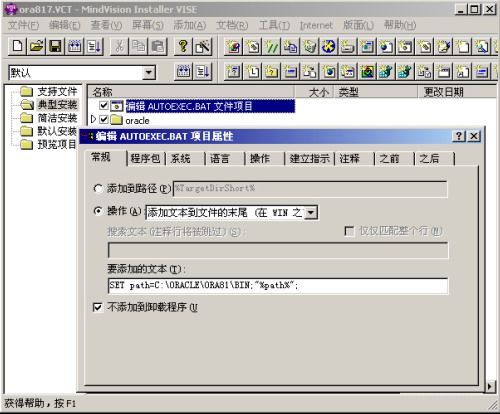Click the oracle folder icon in list
The width and height of the screenshot is (500, 414).
pos(116,119)
